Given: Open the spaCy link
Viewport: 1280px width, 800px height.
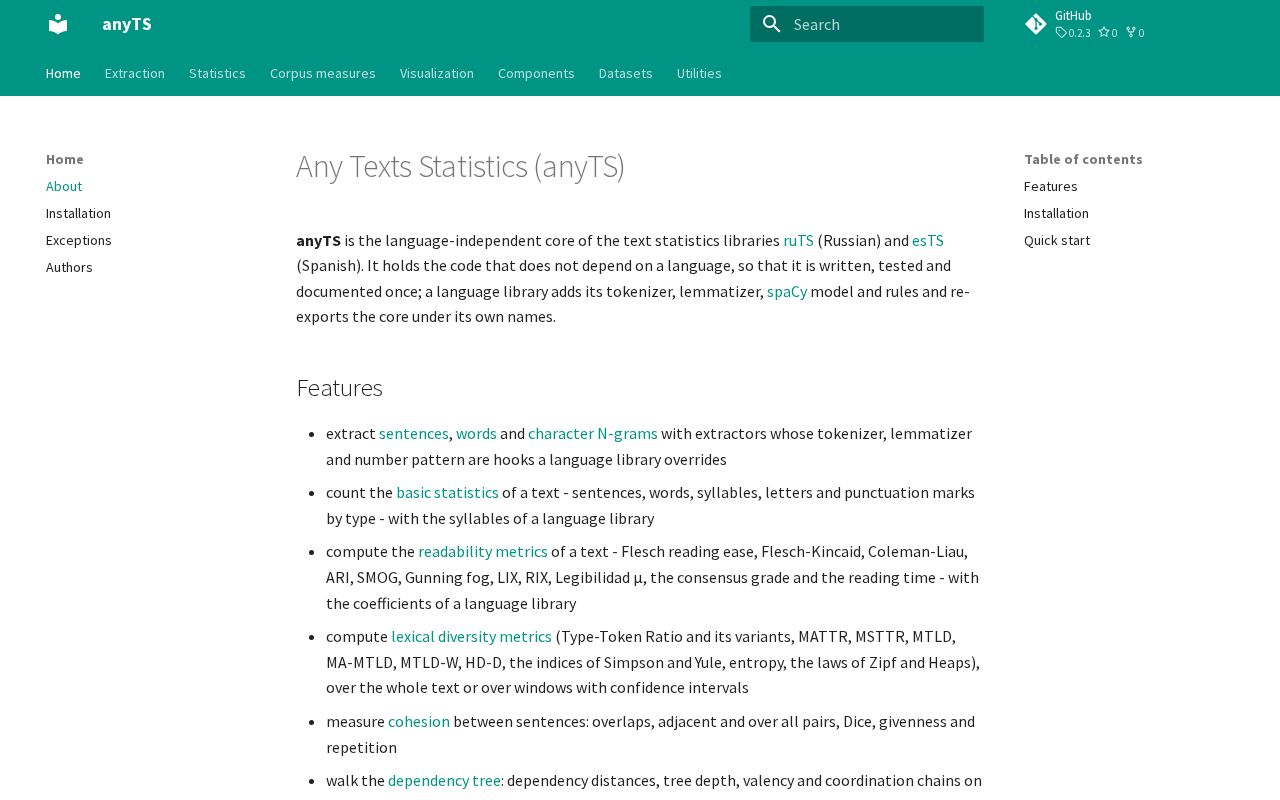Looking at the screenshot, I should coord(787,291).
